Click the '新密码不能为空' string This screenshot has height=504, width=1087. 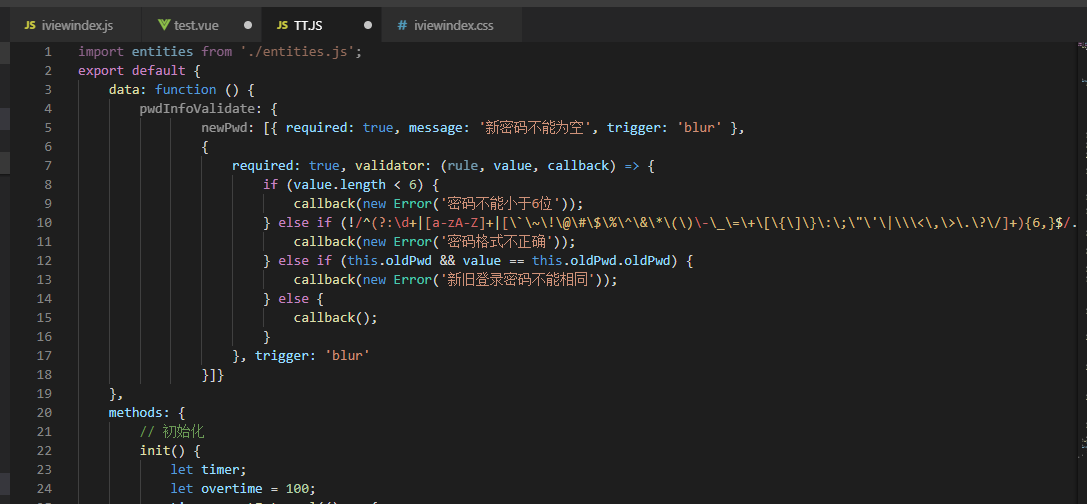point(539,128)
